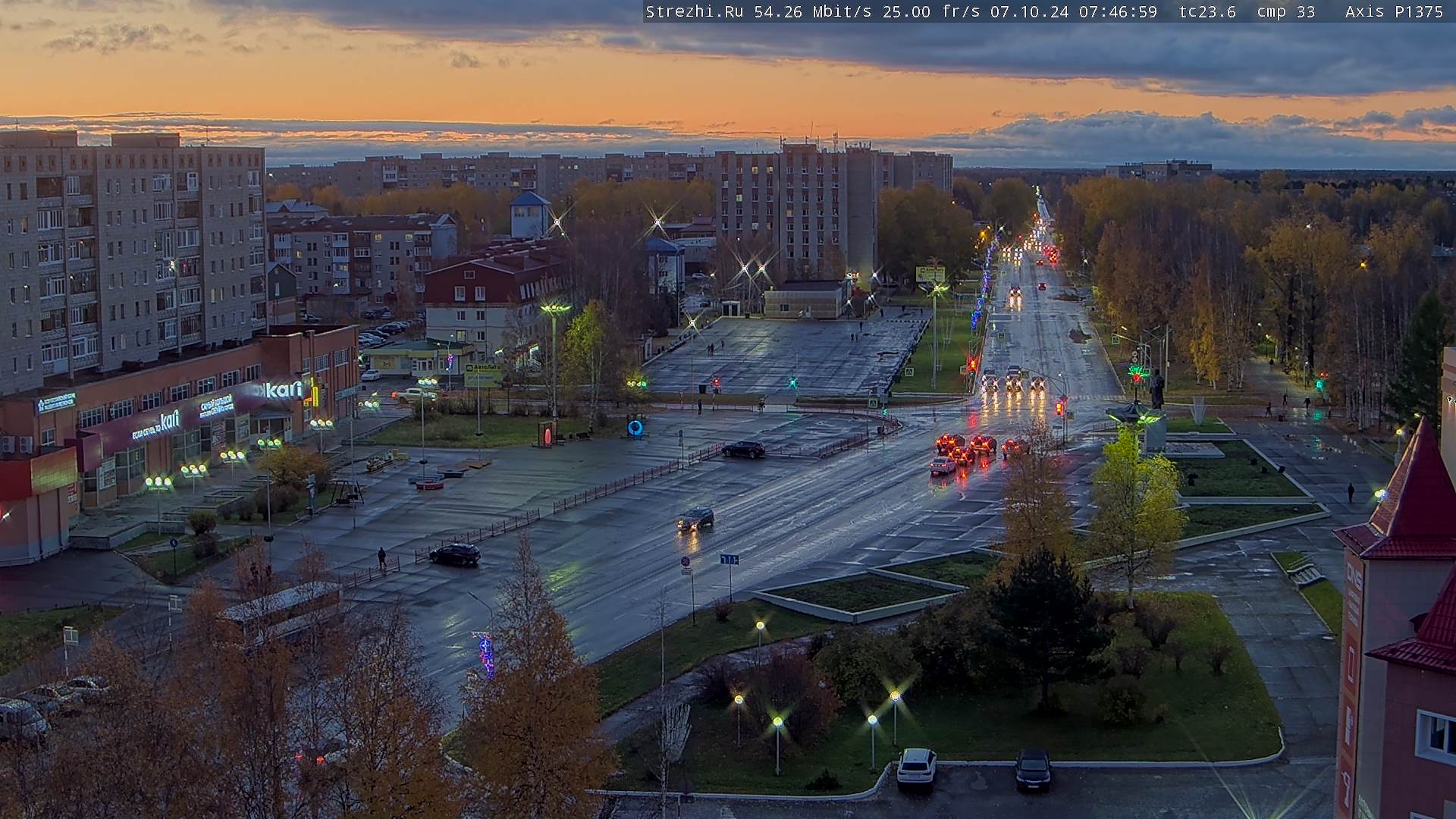Image resolution: width=1456 pixels, height=819 pixels.
Task: Click the Axis P1375 camera model text
Action: click(1394, 12)
